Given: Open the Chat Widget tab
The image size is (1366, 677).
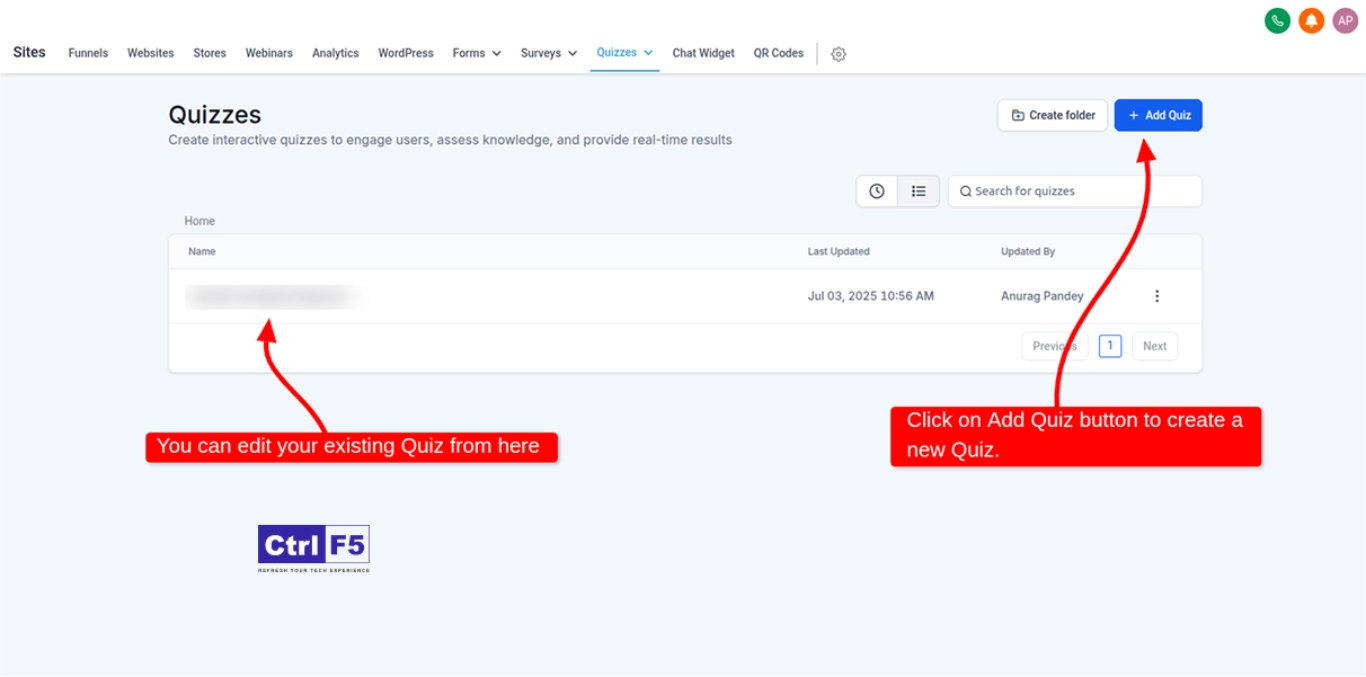Looking at the screenshot, I should pos(703,53).
